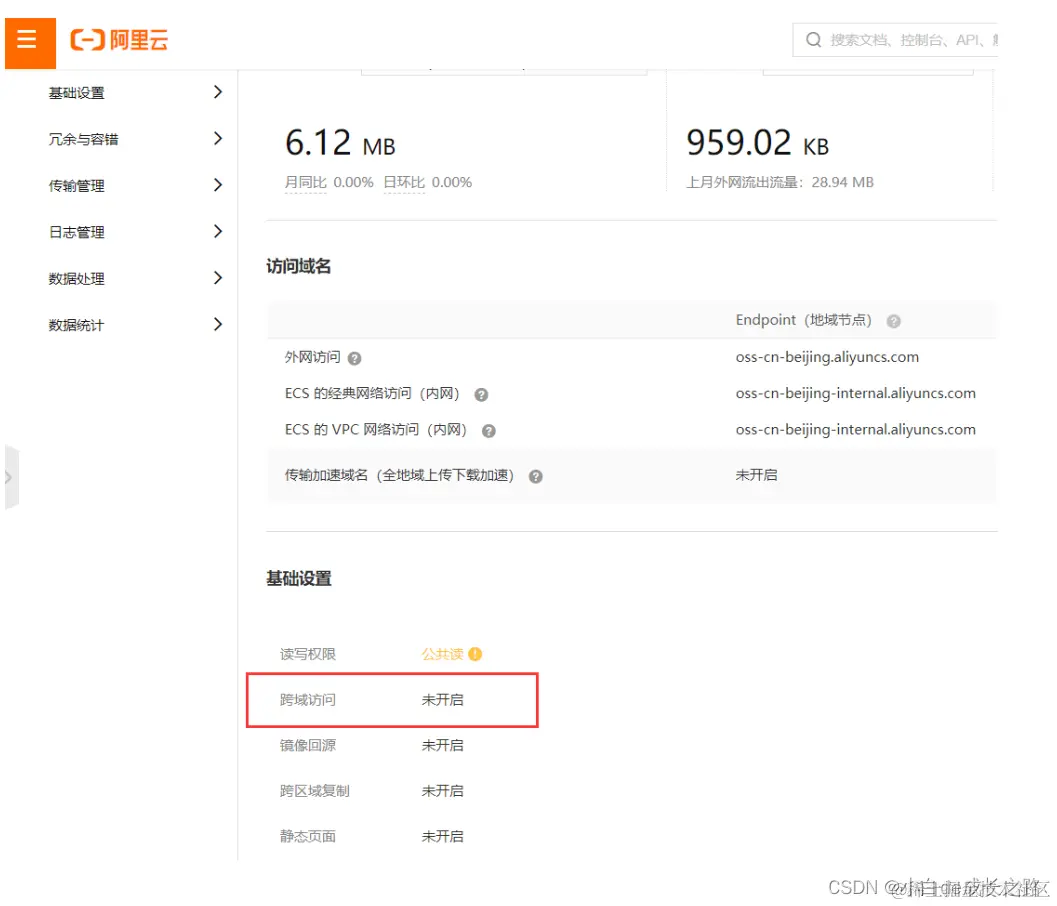
Task: Click 日环比 dotted-underline label
Action: [404, 183]
